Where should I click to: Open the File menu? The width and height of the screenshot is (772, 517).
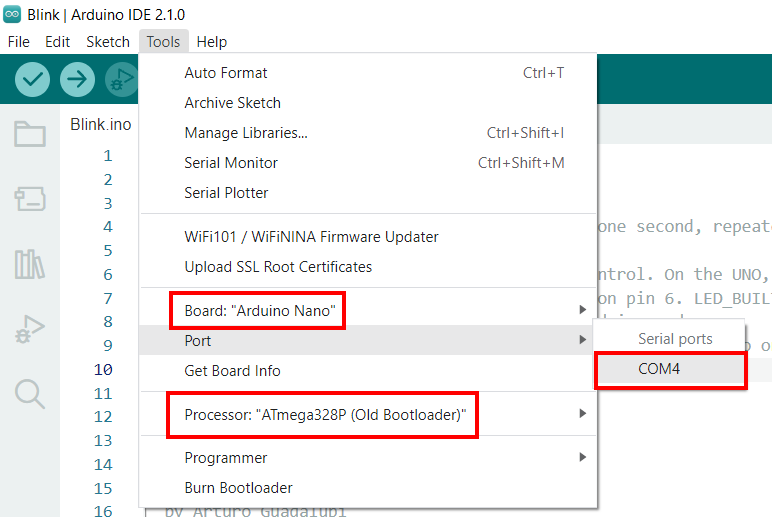[x=19, y=42]
